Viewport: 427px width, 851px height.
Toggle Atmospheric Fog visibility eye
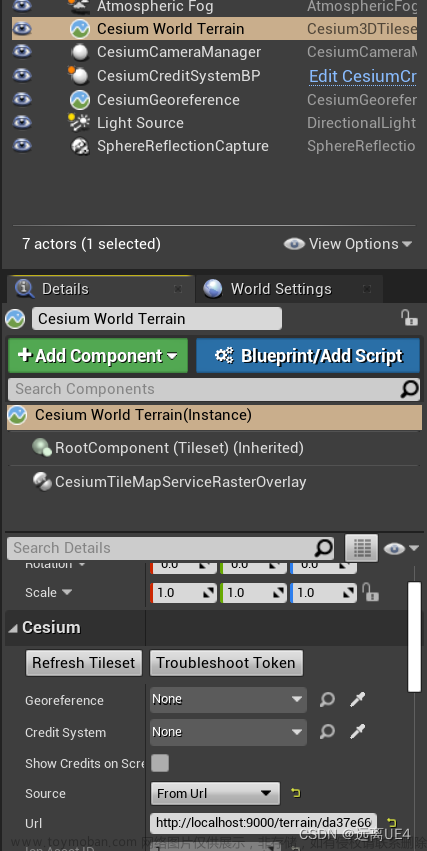(22, 7)
